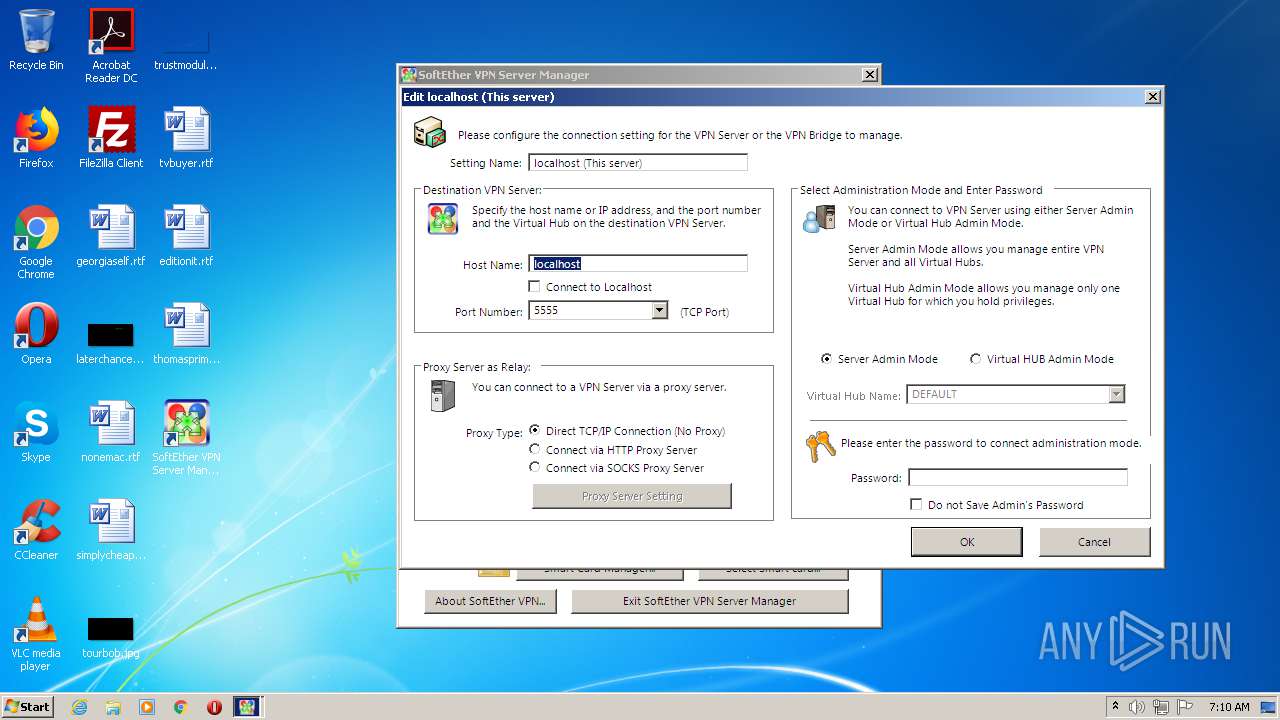
Task: Select tourbob.jpg desktop file
Action: pyautogui.click(x=111, y=637)
